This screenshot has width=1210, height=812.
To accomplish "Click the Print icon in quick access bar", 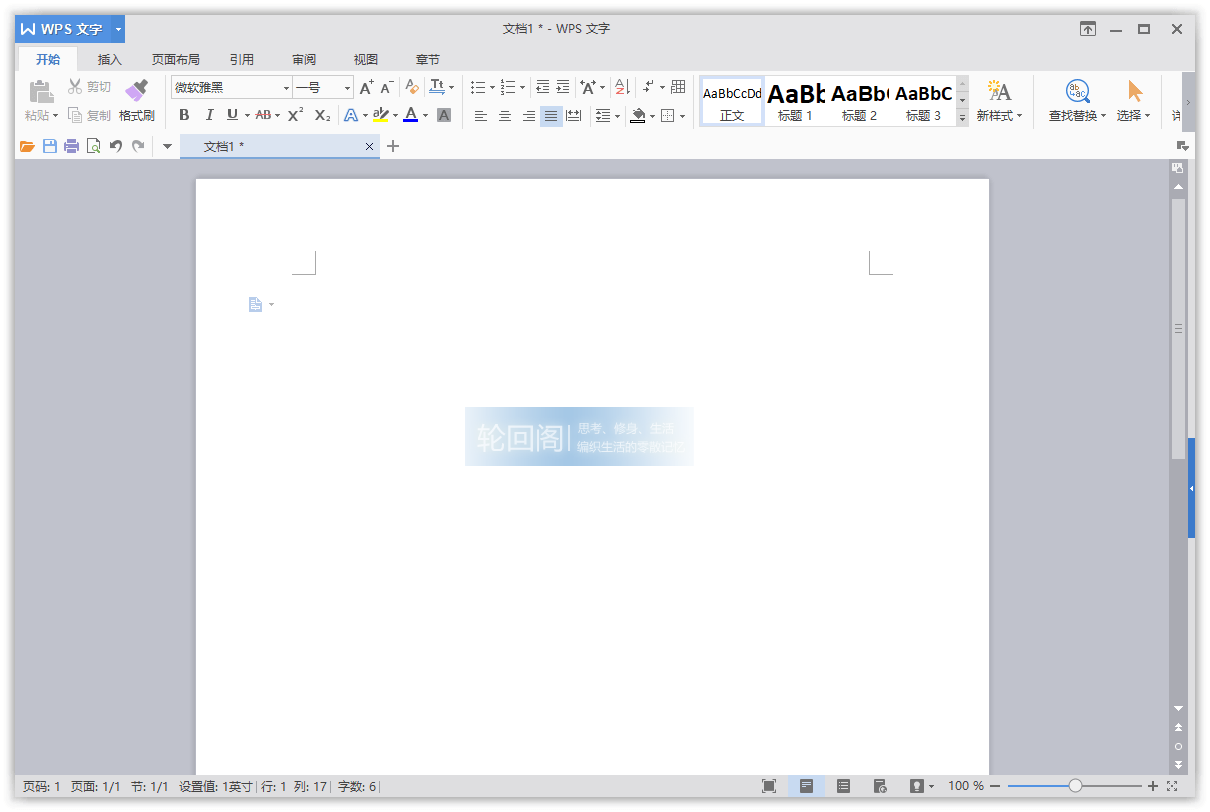I will click(x=71, y=147).
